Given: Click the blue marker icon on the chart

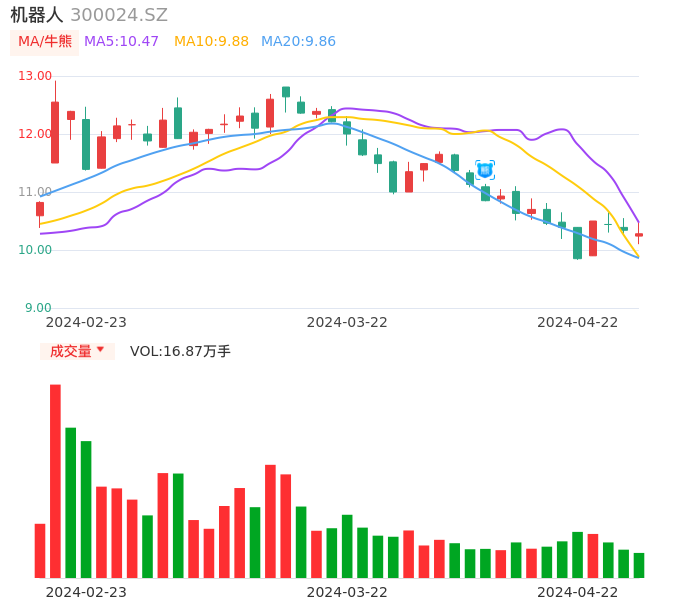Looking at the screenshot, I should (485, 170).
